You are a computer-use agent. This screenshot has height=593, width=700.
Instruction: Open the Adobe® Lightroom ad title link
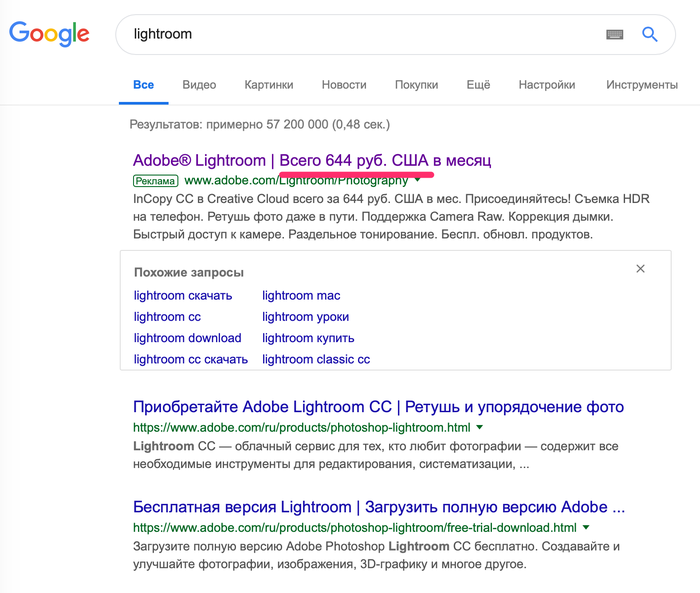(x=312, y=160)
